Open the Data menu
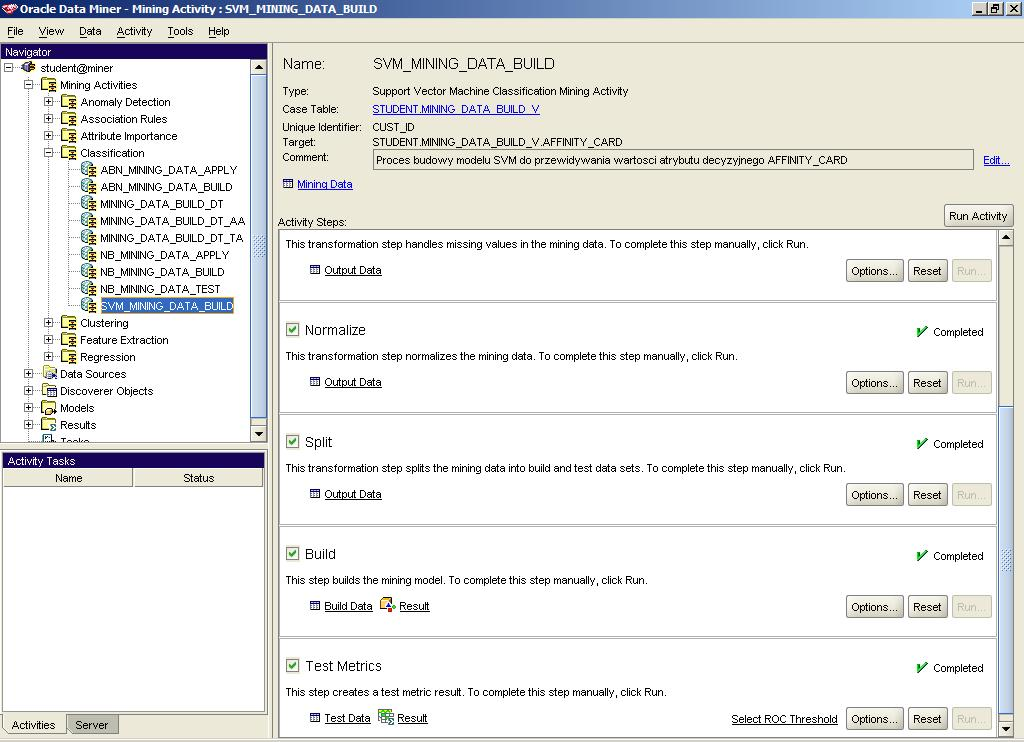 click(90, 31)
